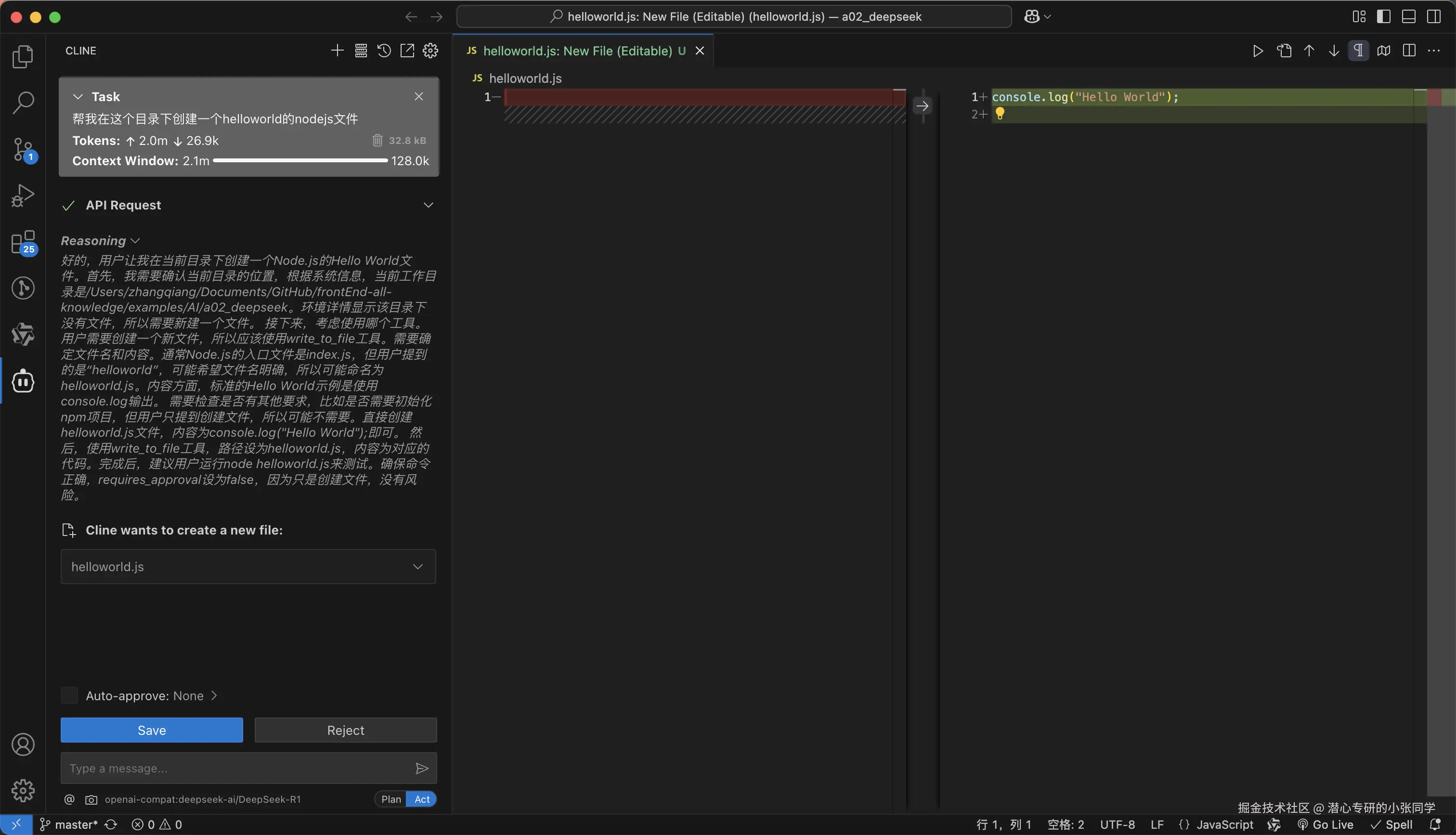1456x835 pixels.
Task: Open Cline MCP servers icon
Action: point(361,51)
